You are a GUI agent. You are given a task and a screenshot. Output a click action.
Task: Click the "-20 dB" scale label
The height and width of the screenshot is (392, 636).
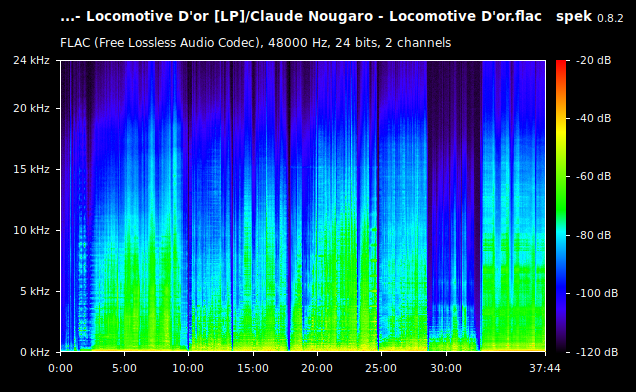[593, 60]
